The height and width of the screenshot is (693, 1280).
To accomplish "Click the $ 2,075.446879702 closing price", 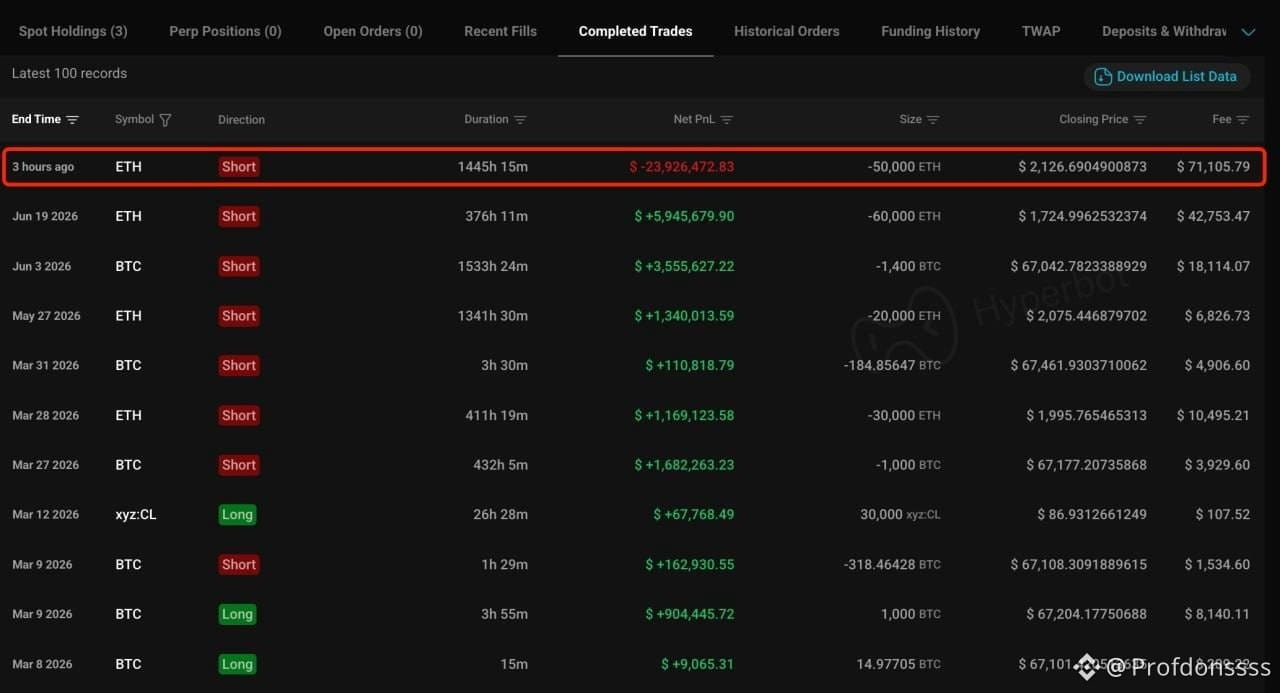I will coord(1086,316).
